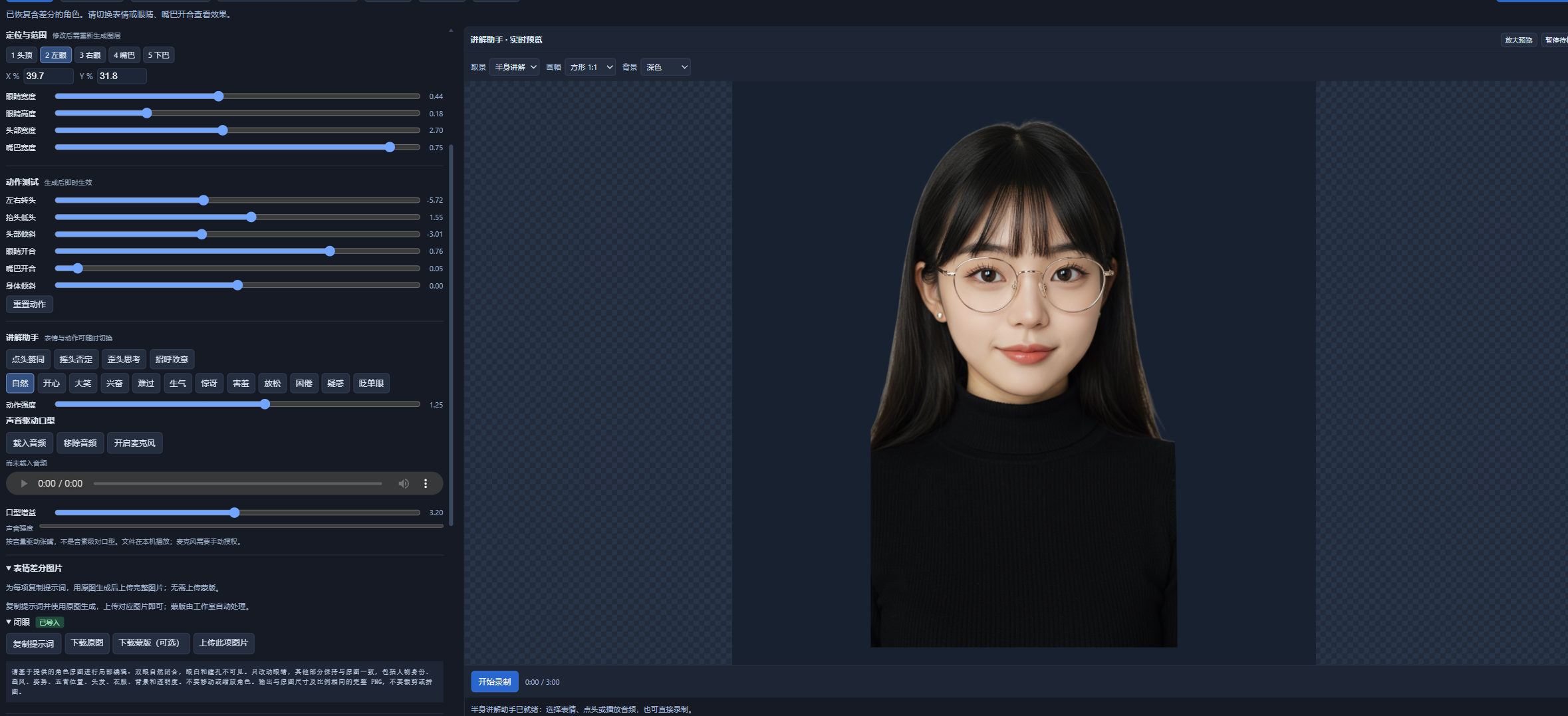This screenshot has width=1568, height=716.
Task: Select the 眨单眼 expression
Action: 371,384
